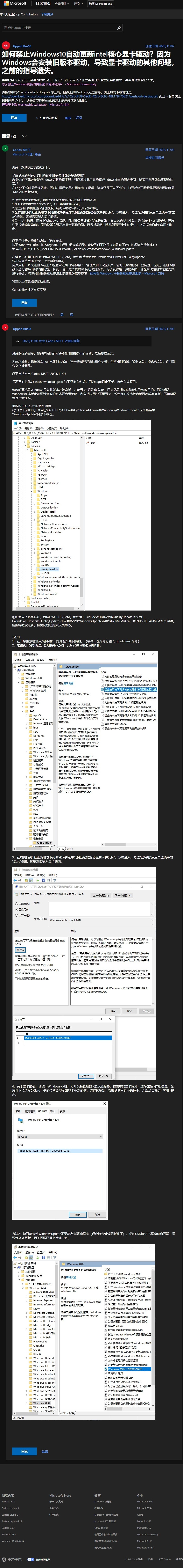Image resolution: width=183 pixels, height=1568 pixels.
Task: Open the 如何在 Windows 中备份和还原注册表 support link
Action: click(127, 273)
